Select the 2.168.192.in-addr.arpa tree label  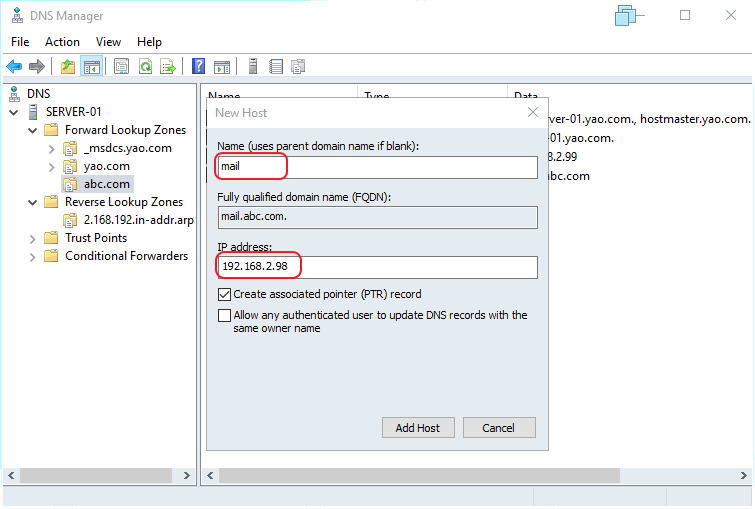(139, 220)
